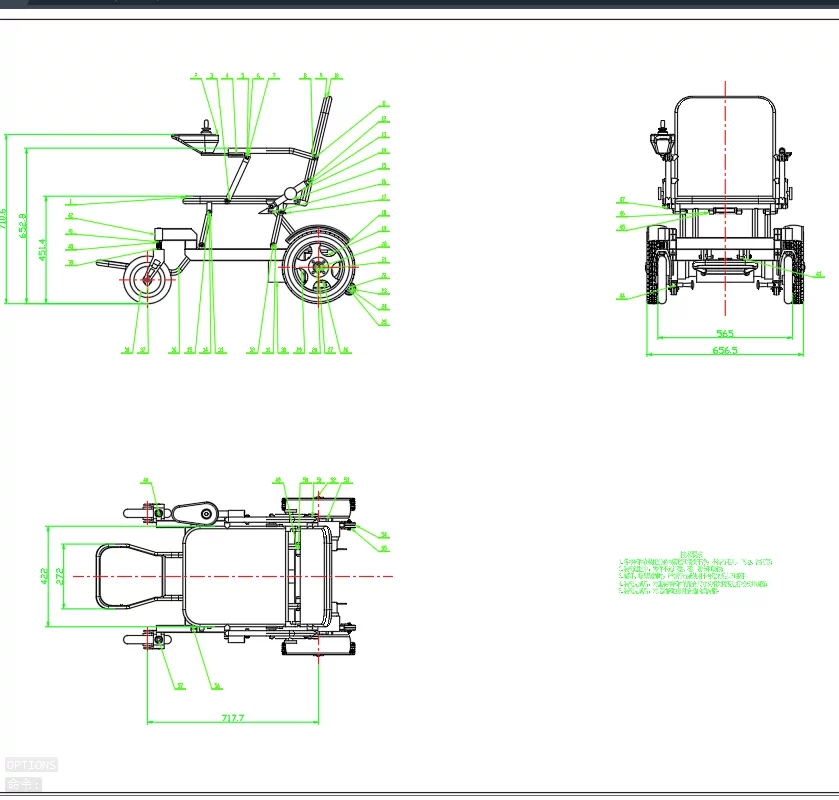
Task: Select the 710.5 overall height dimension
Action: tap(3, 218)
